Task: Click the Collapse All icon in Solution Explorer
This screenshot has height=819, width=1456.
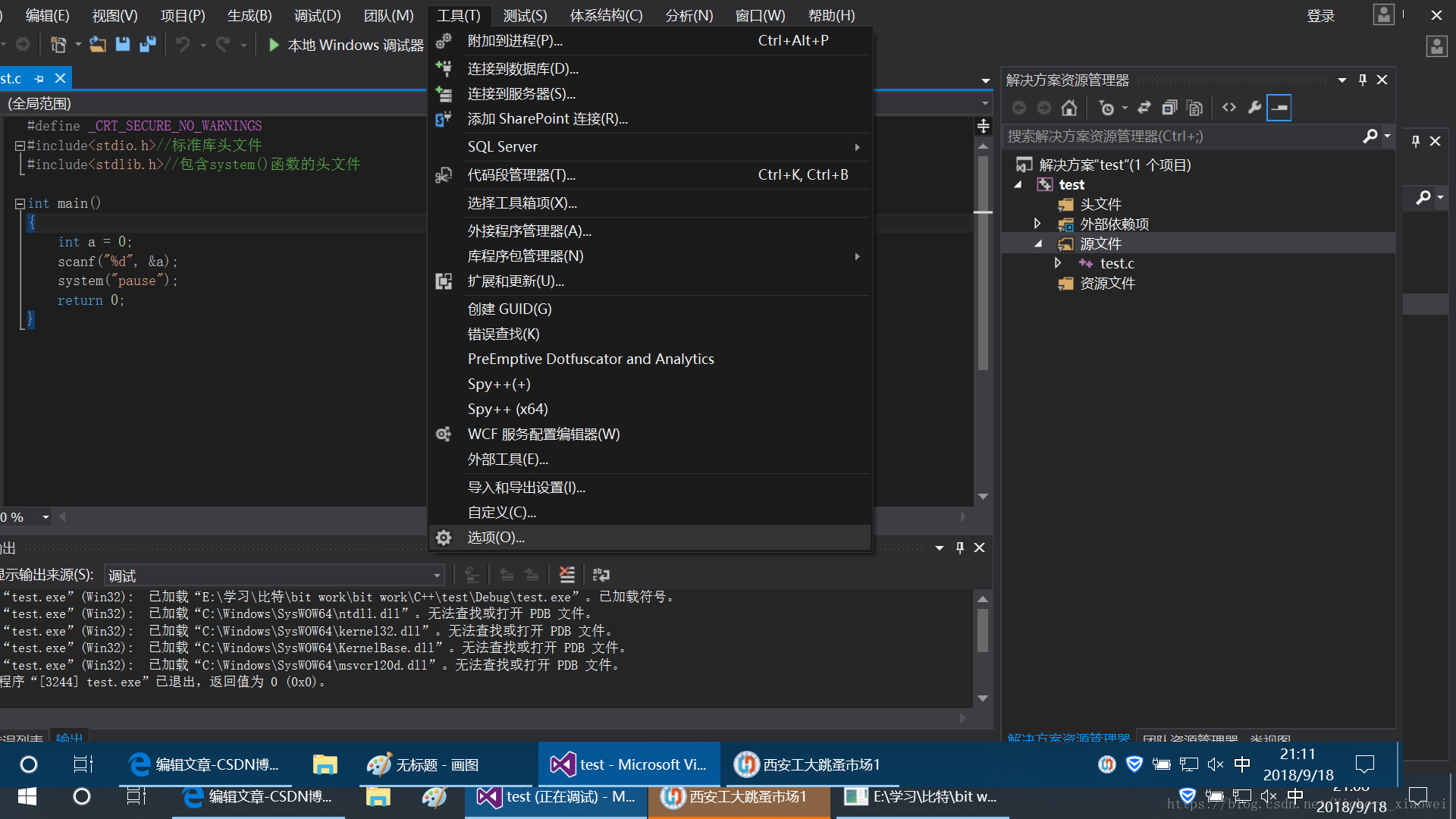Action: [1169, 108]
